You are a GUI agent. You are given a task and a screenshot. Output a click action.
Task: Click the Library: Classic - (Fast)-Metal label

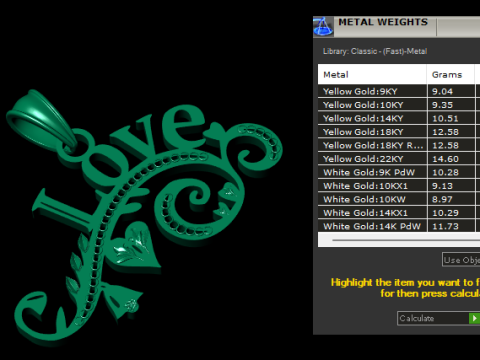375,51
